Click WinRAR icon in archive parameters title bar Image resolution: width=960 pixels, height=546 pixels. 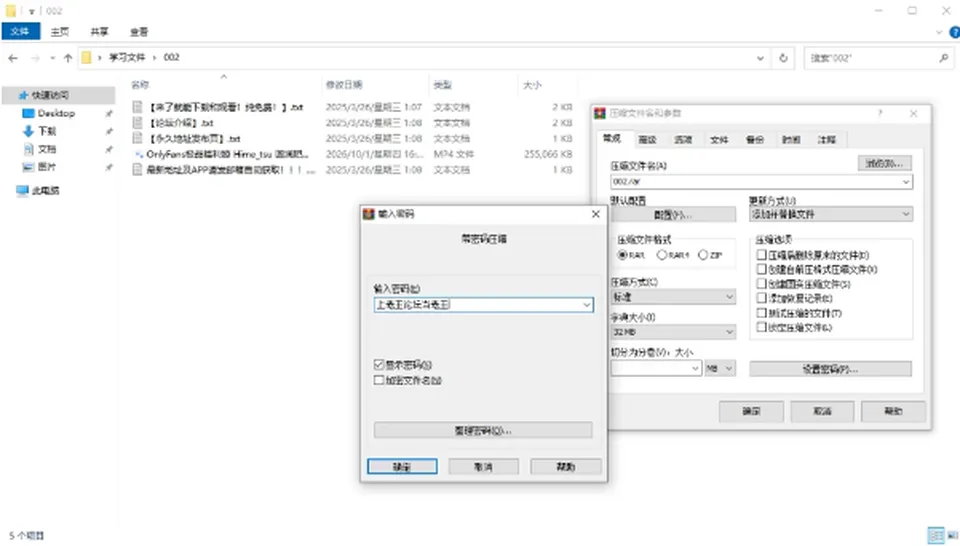tap(600, 113)
